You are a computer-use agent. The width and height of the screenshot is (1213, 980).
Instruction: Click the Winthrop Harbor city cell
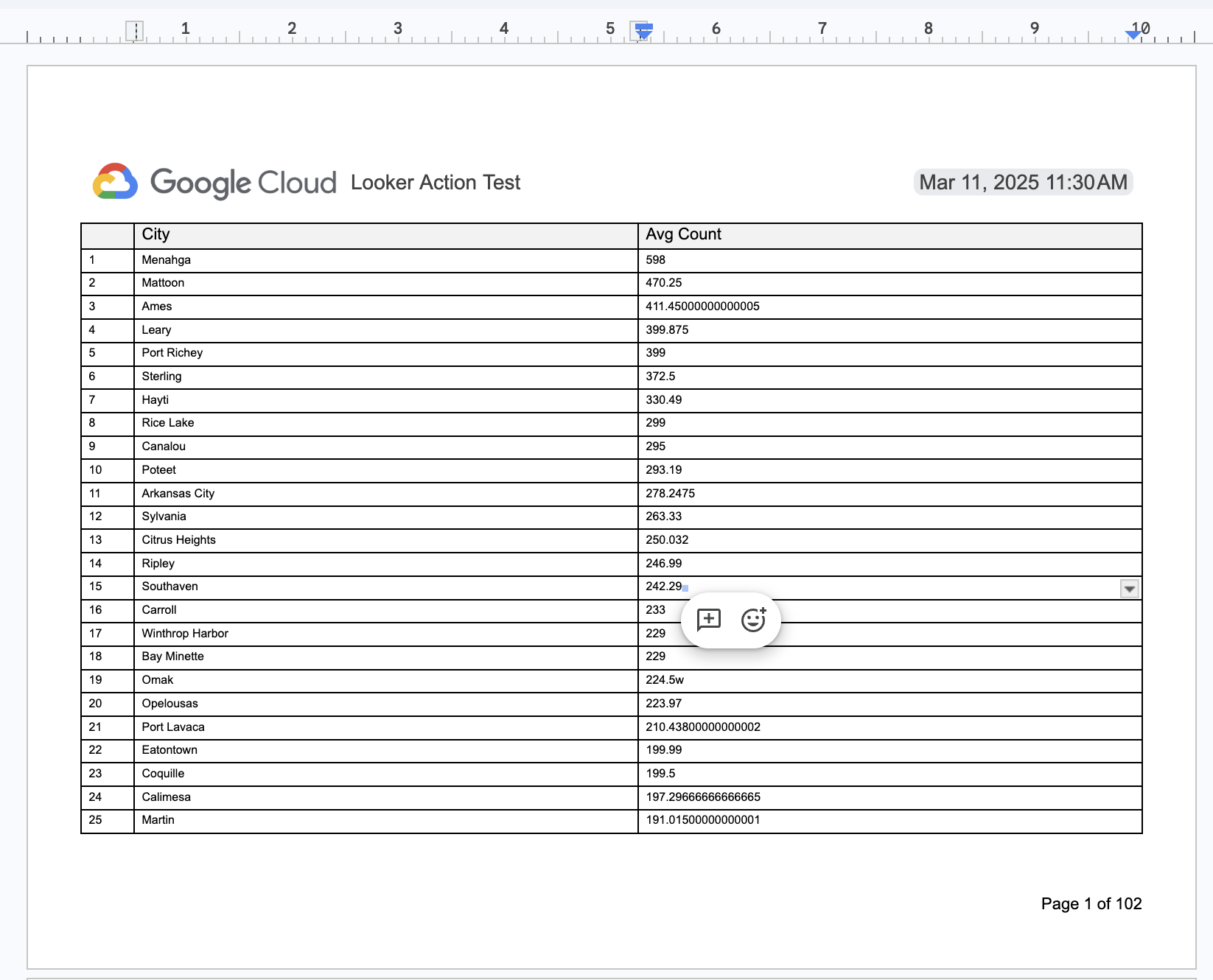click(x=385, y=634)
